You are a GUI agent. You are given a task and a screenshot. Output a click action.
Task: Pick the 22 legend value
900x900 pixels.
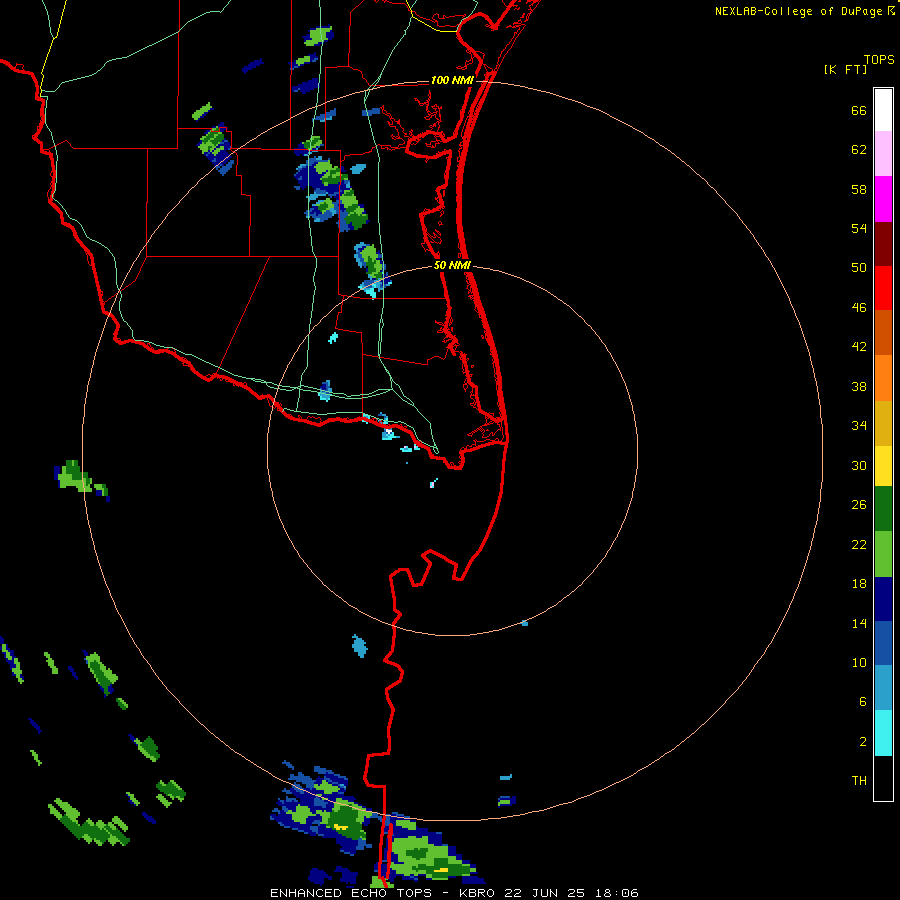(x=859, y=545)
